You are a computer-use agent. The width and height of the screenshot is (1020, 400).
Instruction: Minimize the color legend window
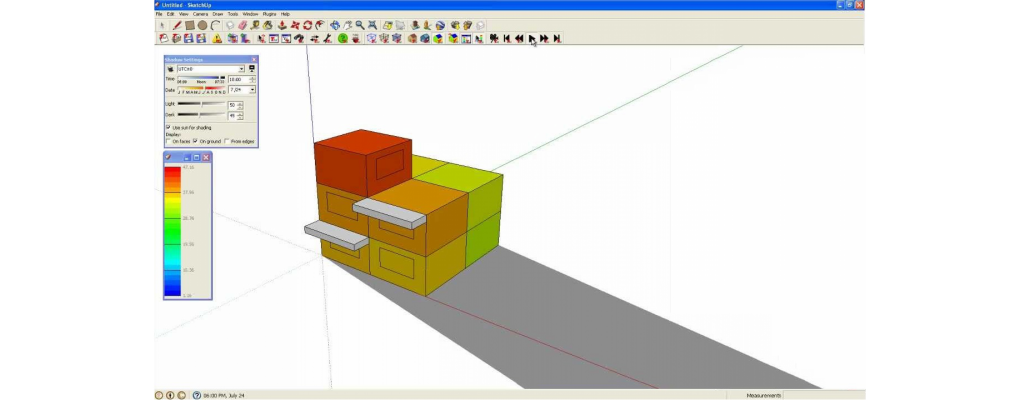(x=187, y=157)
